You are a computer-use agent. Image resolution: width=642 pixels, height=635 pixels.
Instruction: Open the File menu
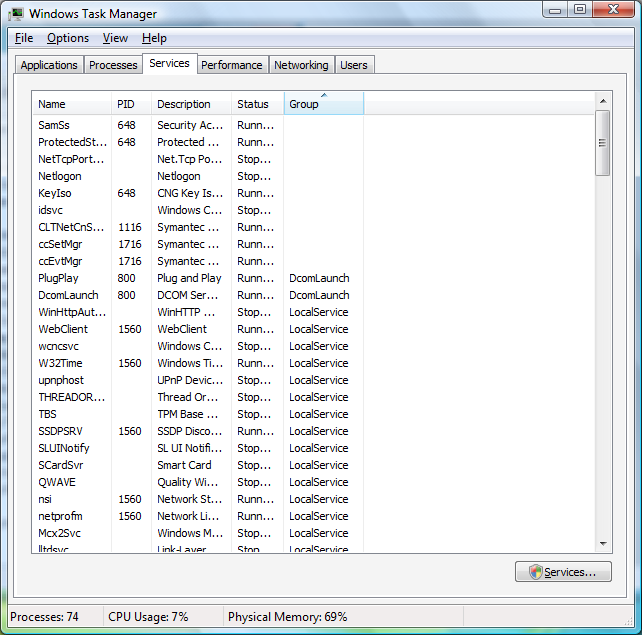[24, 38]
